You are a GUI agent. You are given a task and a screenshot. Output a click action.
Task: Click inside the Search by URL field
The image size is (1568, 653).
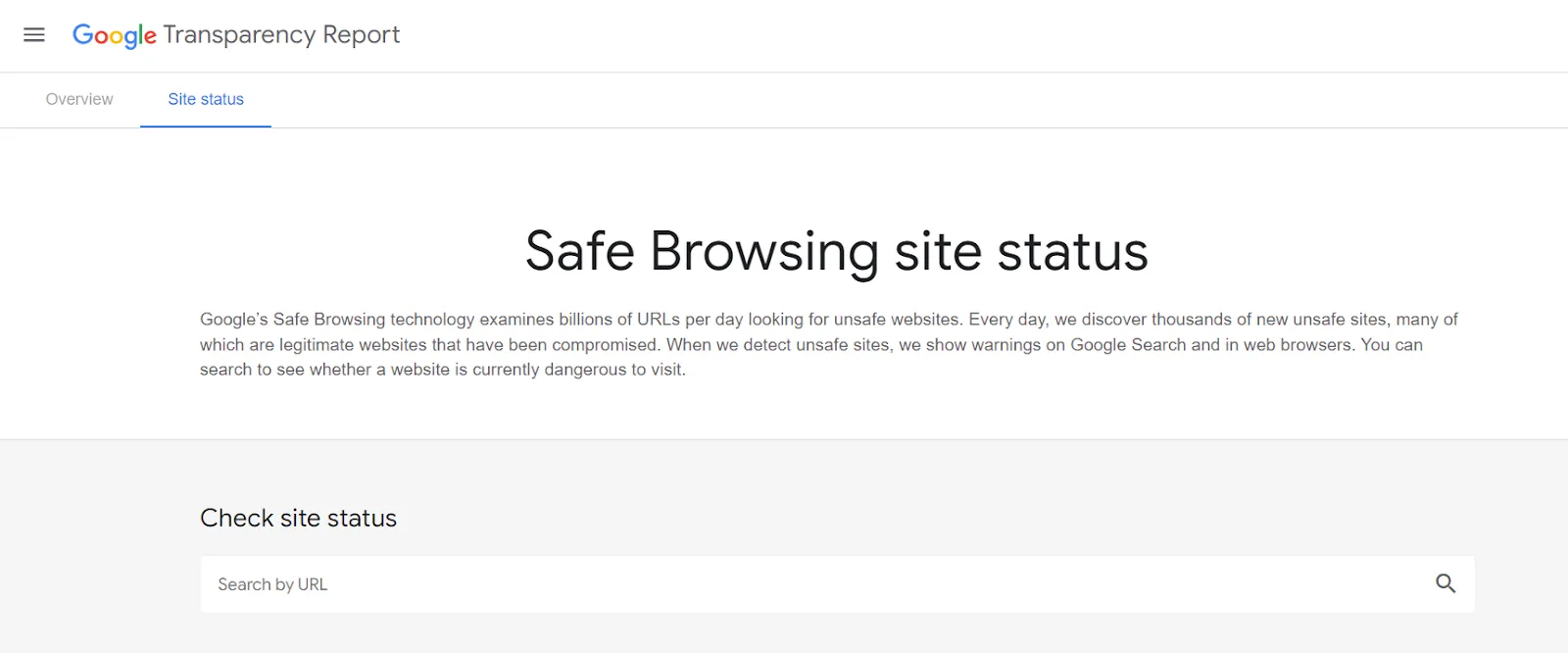(686, 583)
